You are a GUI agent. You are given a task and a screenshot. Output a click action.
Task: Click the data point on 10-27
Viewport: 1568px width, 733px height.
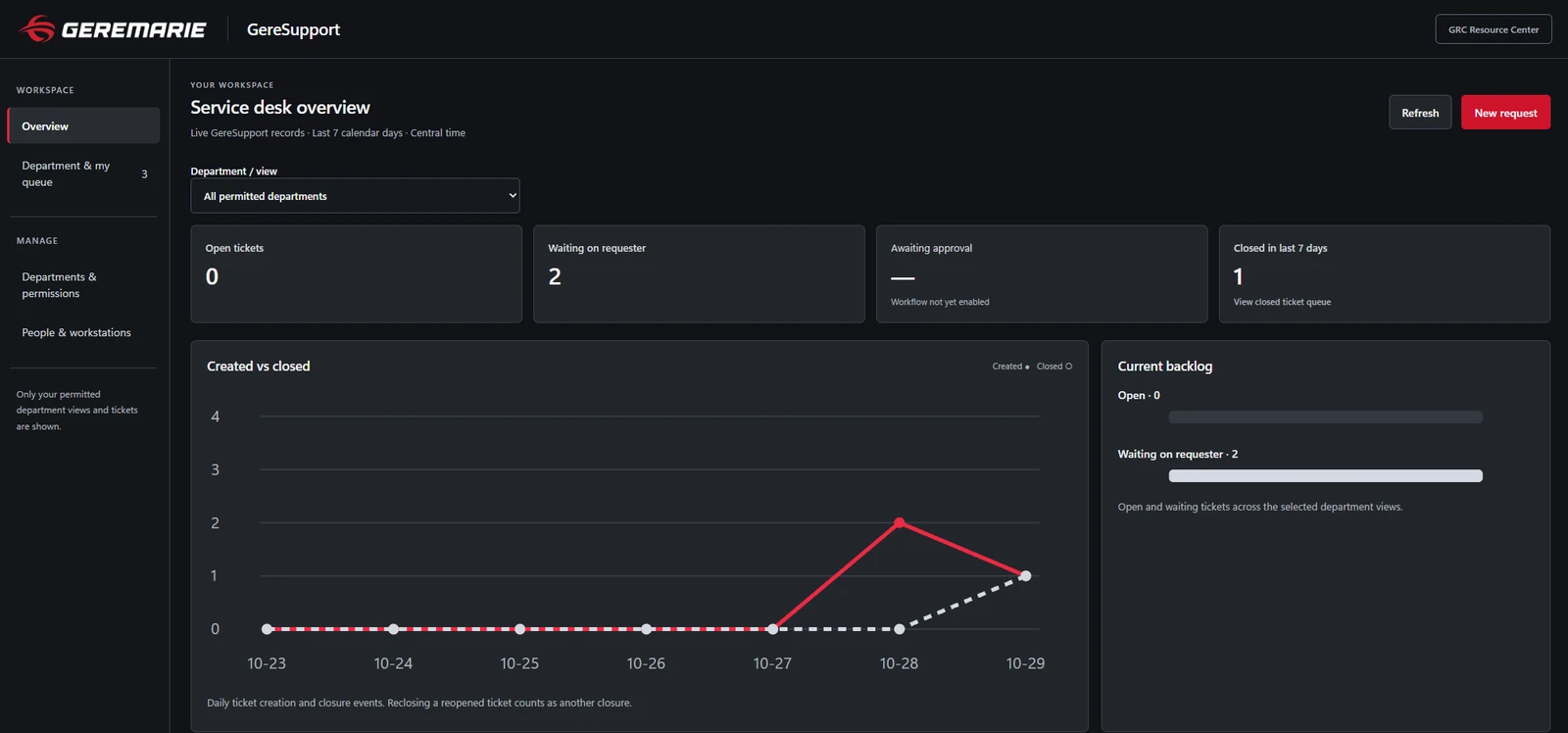pyautogui.click(x=772, y=629)
